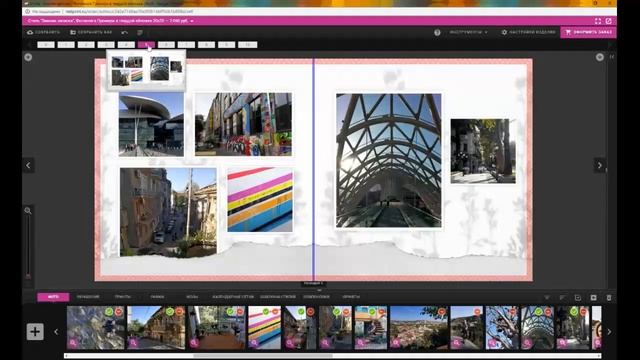Screen dimensions: 640x360
Task: Remove colorful stripes strip photo via red minus
Action: click(x=275, y=312)
